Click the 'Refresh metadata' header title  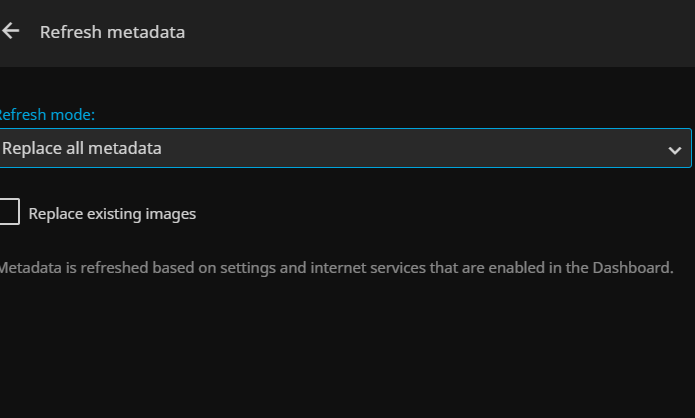[x=112, y=32]
